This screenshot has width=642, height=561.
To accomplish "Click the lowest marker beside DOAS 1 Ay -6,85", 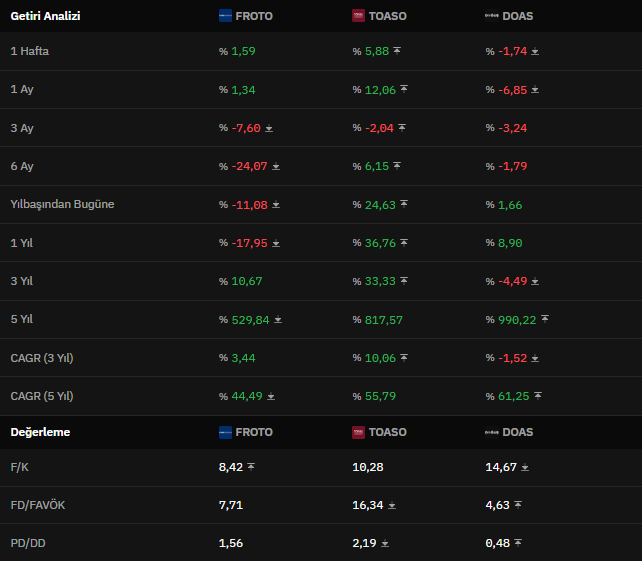I will click(x=535, y=90).
